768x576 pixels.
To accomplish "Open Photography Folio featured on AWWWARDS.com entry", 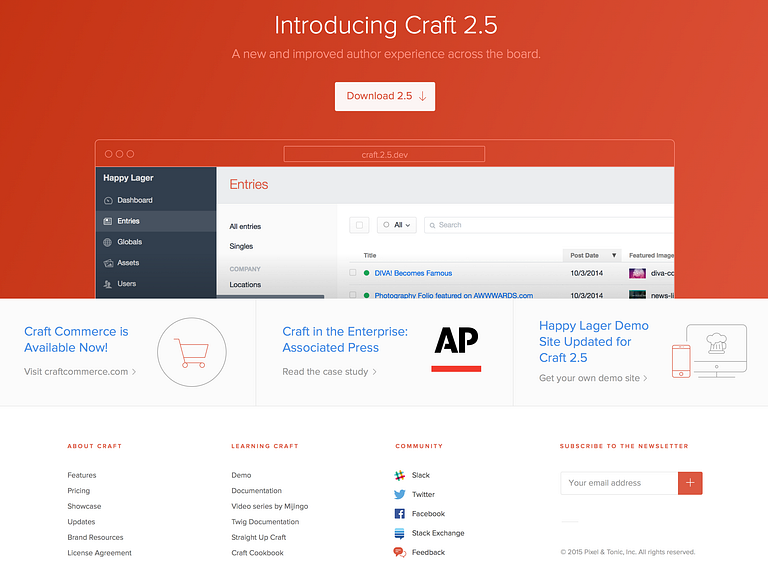I will tap(454, 295).
